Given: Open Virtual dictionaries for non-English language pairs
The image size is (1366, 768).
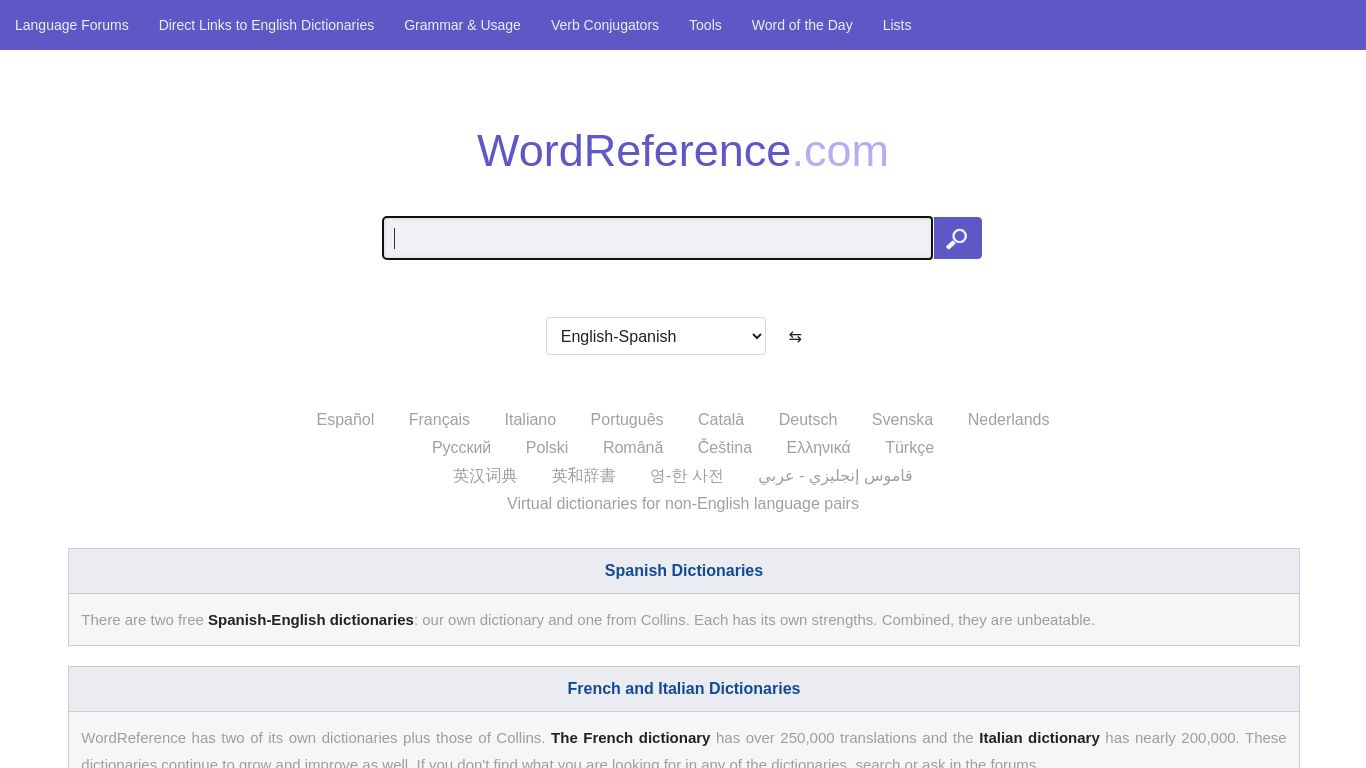Looking at the screenshot, I should coord(683,504).
